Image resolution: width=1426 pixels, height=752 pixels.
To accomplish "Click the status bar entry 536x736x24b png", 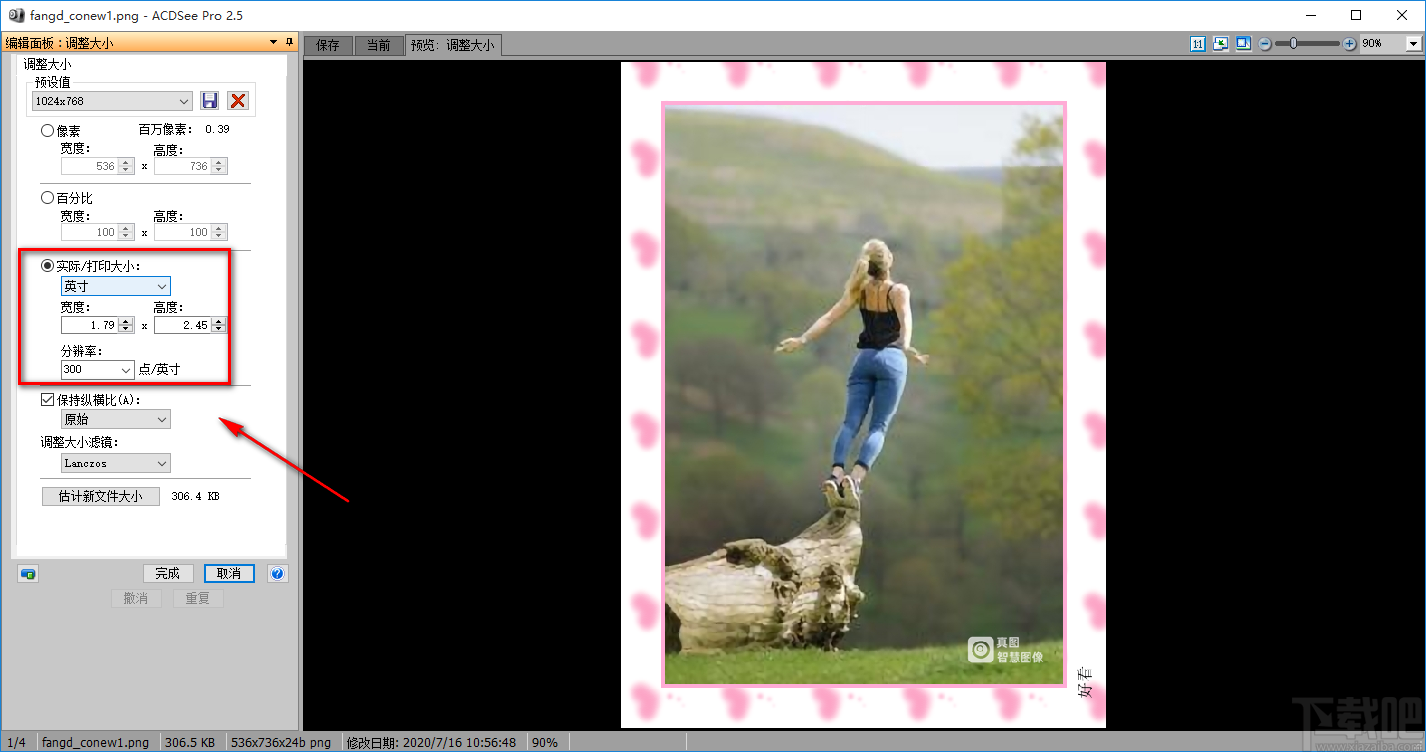I will (282, 743).
